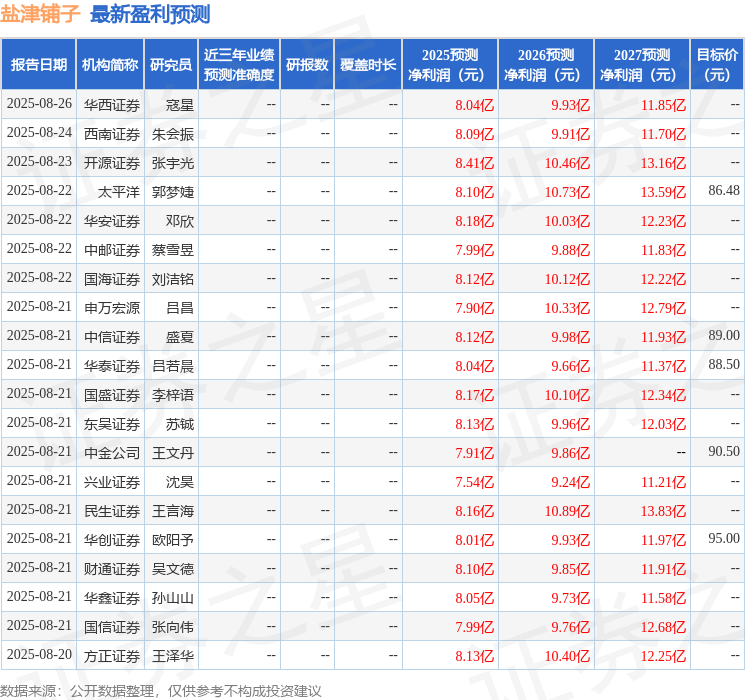
Task: Click the 华泰证券 institution cell
Action: tap(112, 366)
